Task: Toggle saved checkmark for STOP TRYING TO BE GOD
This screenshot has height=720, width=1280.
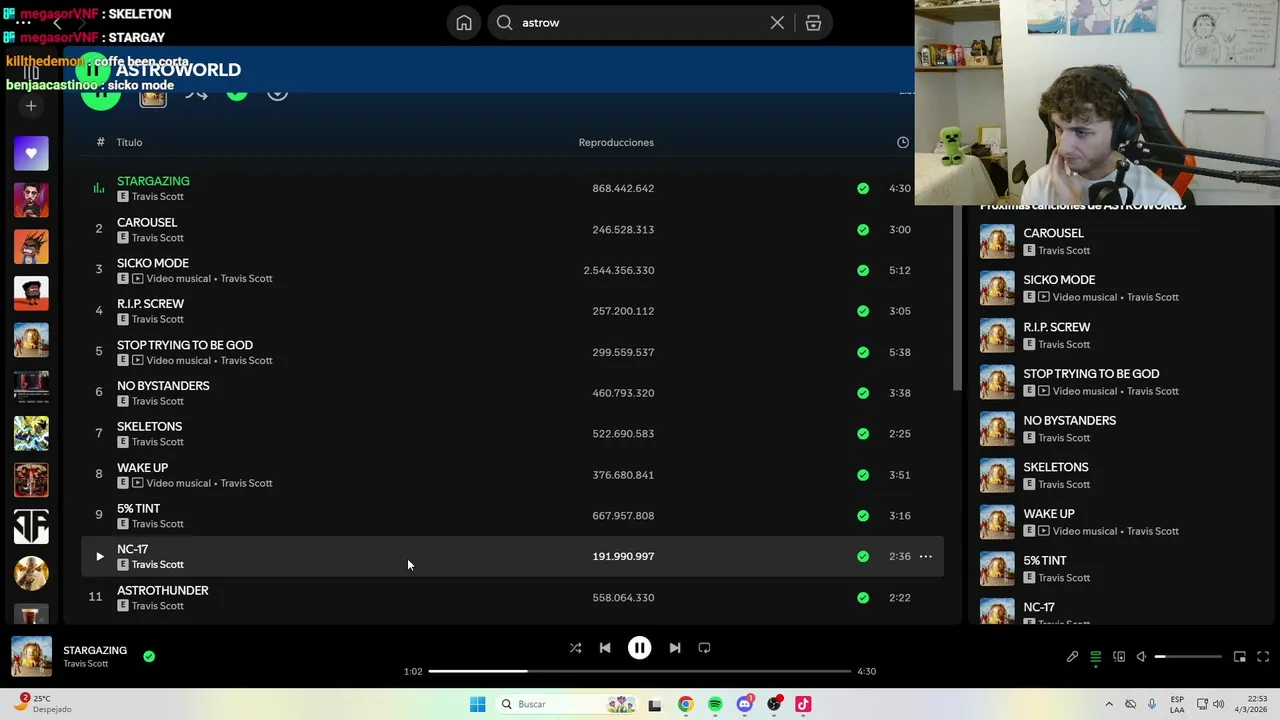Action: coord(863,352)
